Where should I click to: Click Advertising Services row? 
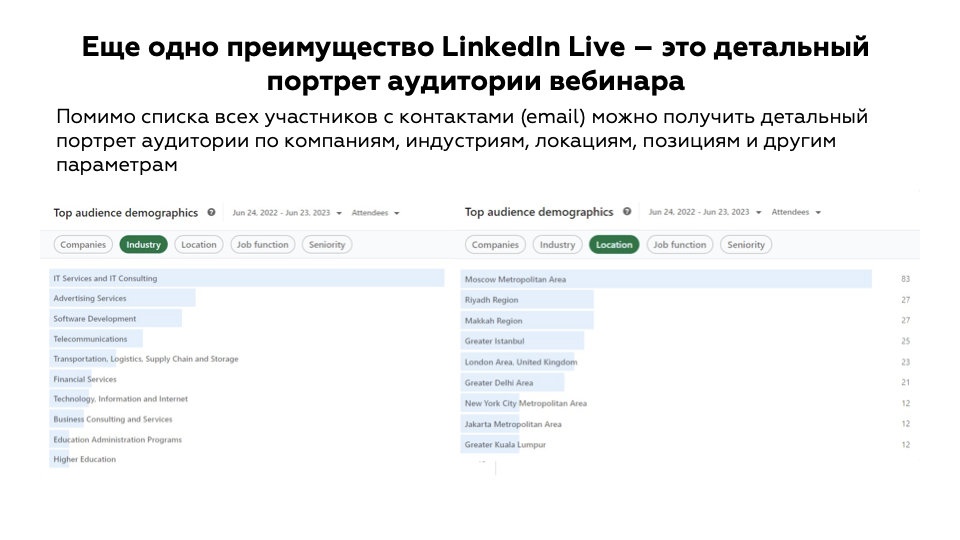click(122, 298)
